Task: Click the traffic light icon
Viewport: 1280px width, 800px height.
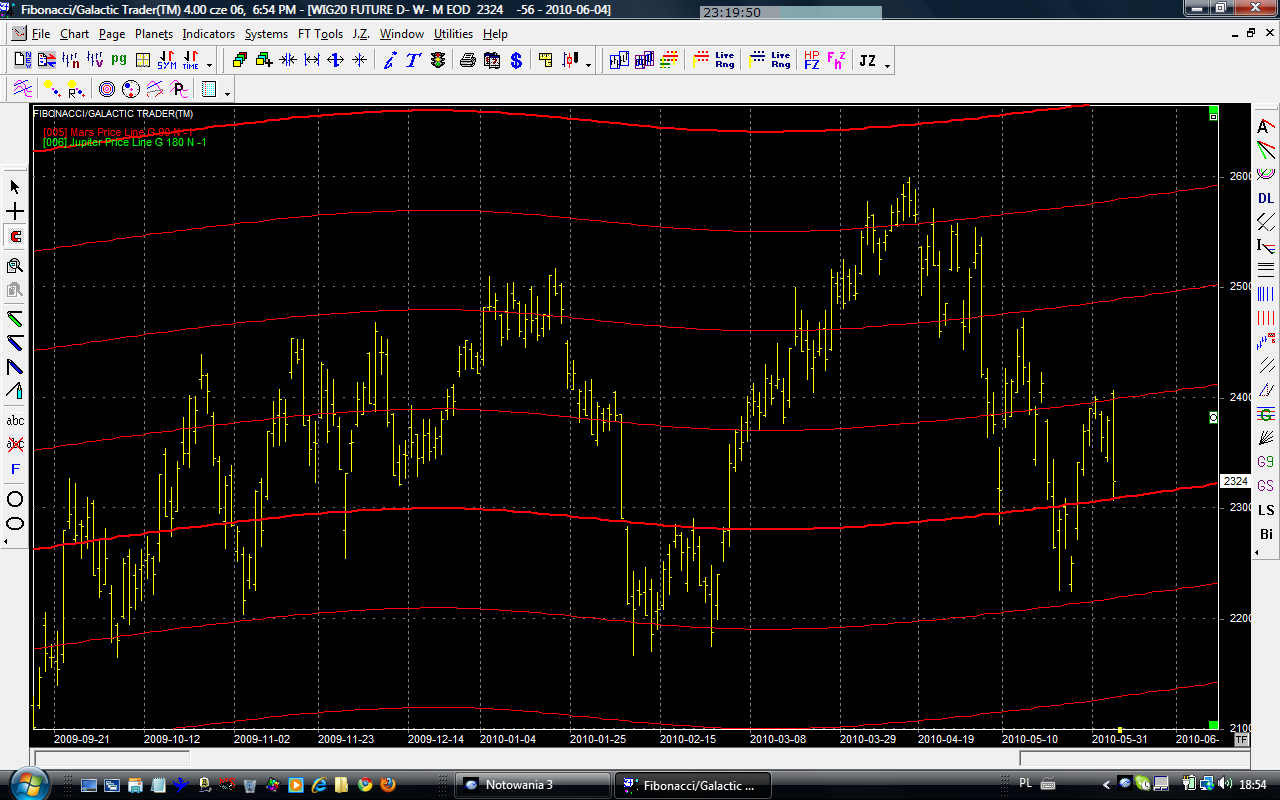Action: (438, 60)
